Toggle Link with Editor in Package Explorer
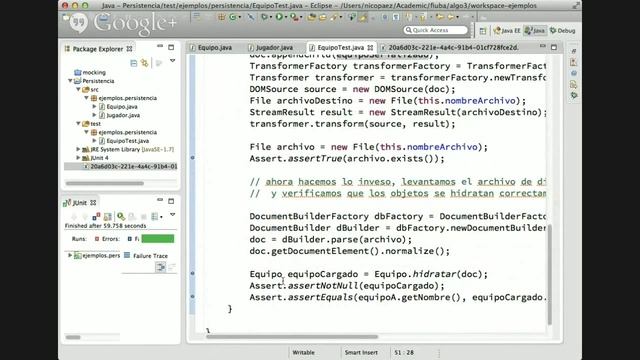The height and width of the screenshot is (360, 640). pos(144,63)
